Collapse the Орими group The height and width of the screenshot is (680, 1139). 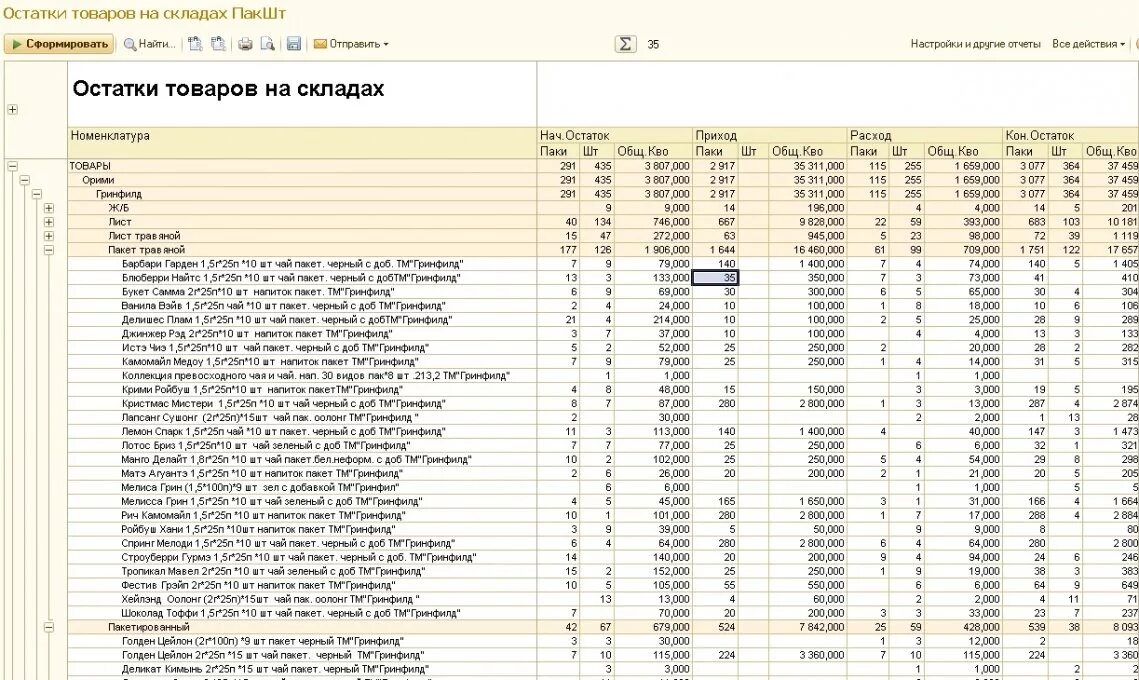[x=25, y=180]
